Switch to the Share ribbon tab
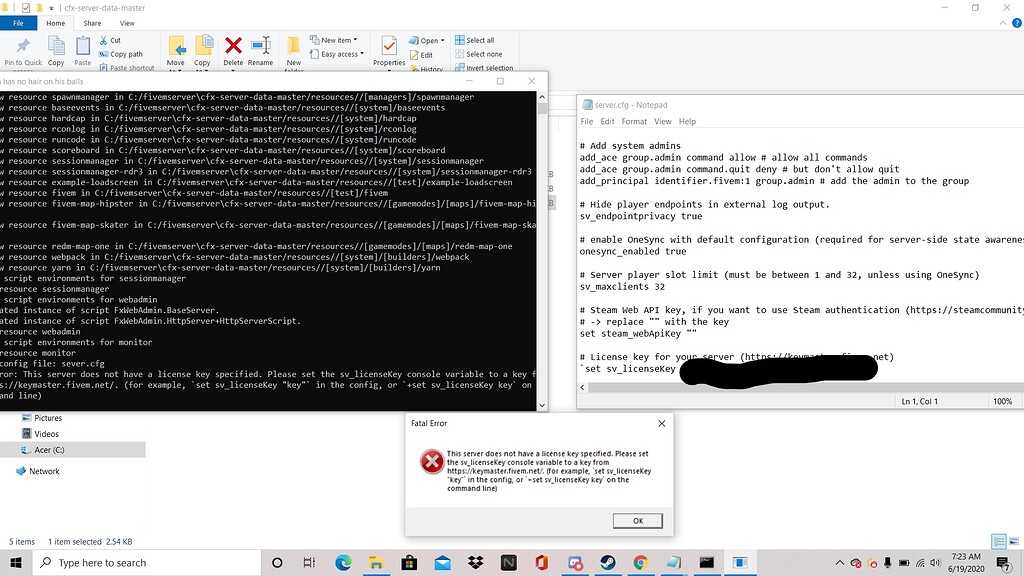 (92, 22)
